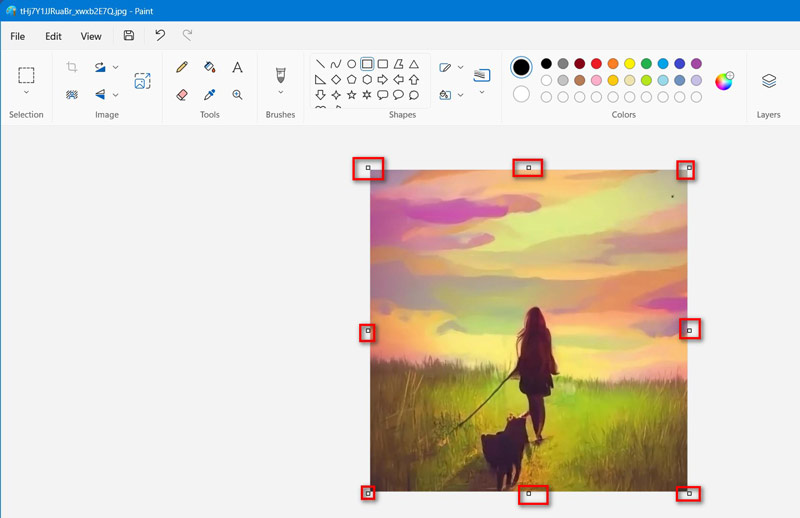Choose the Rounded rectangle shape
The width and height of the screenshot is (800, 518).
(383, 64)
